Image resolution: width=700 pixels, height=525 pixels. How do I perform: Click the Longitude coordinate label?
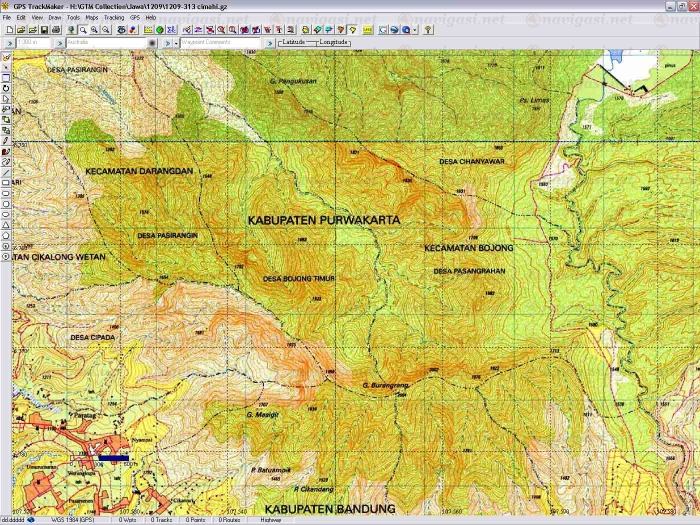[x=334, y=43]
